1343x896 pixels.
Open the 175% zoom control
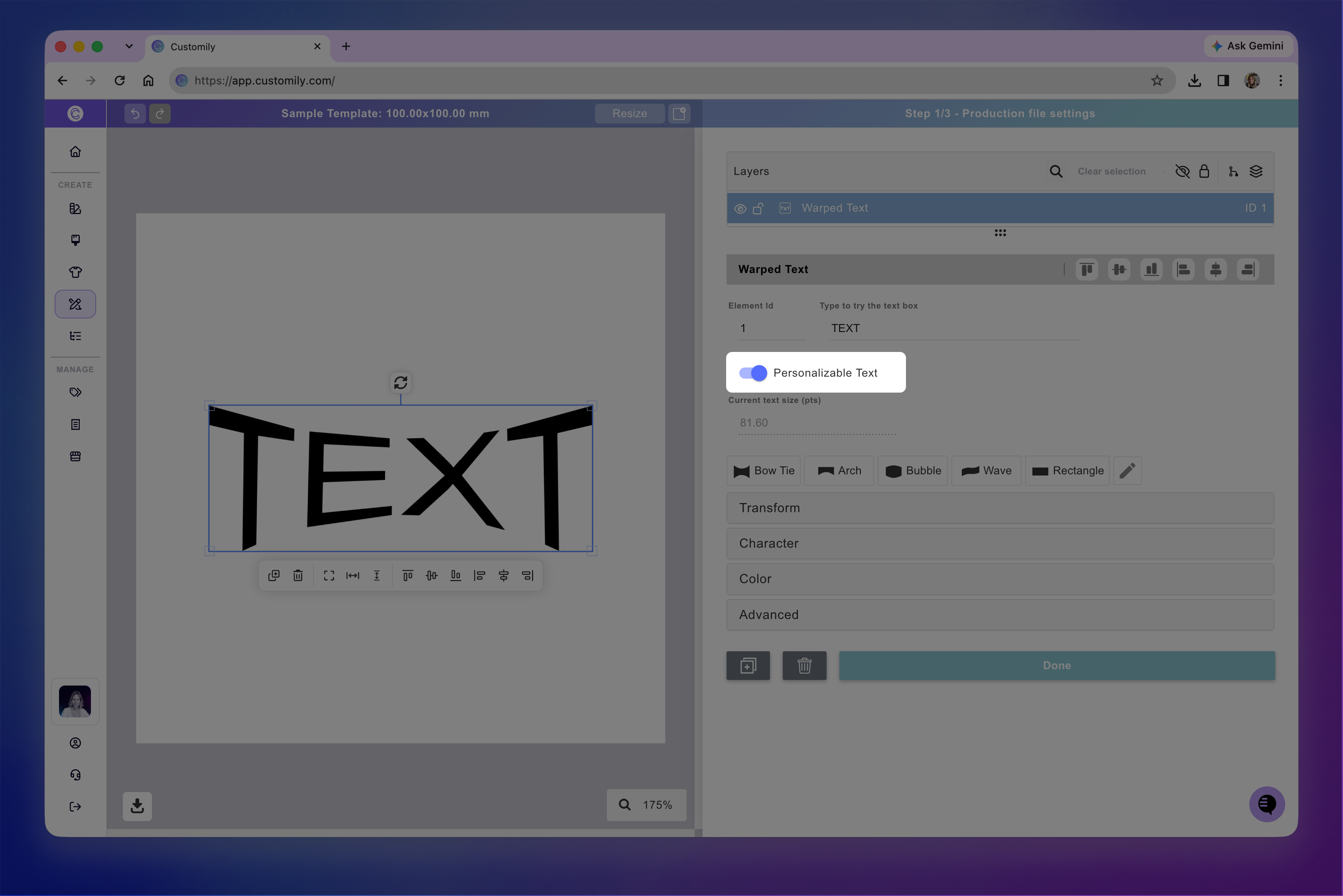pos(646,805)
